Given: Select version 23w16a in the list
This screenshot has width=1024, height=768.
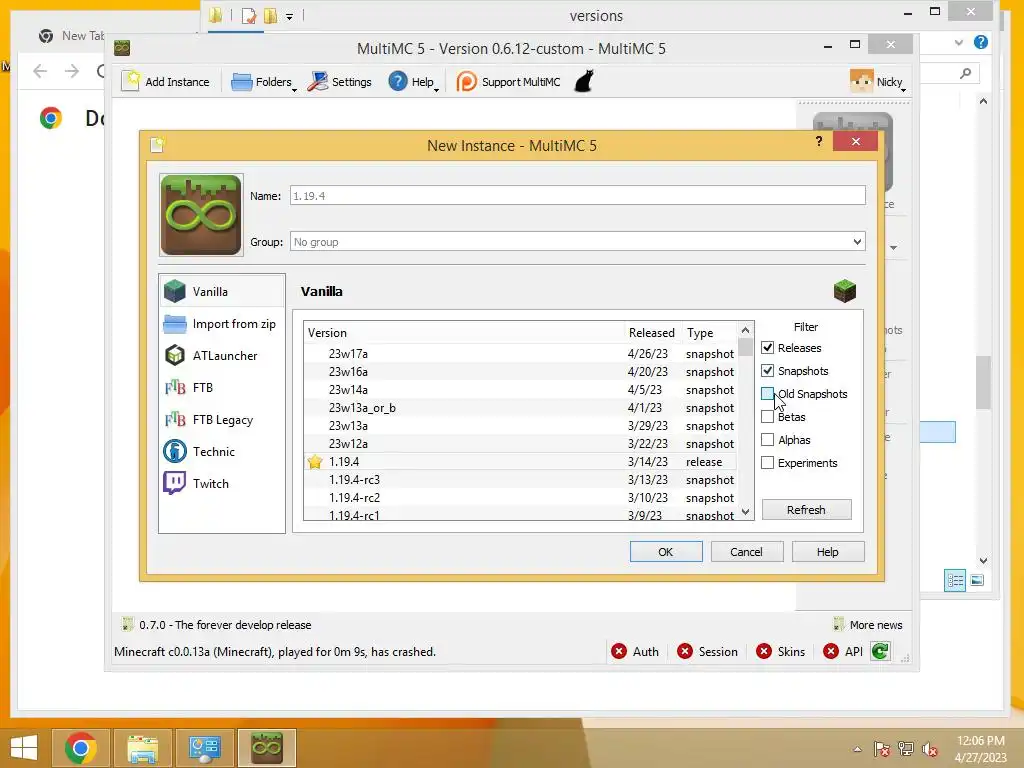Looking at the screenshot, I should 520,372.
